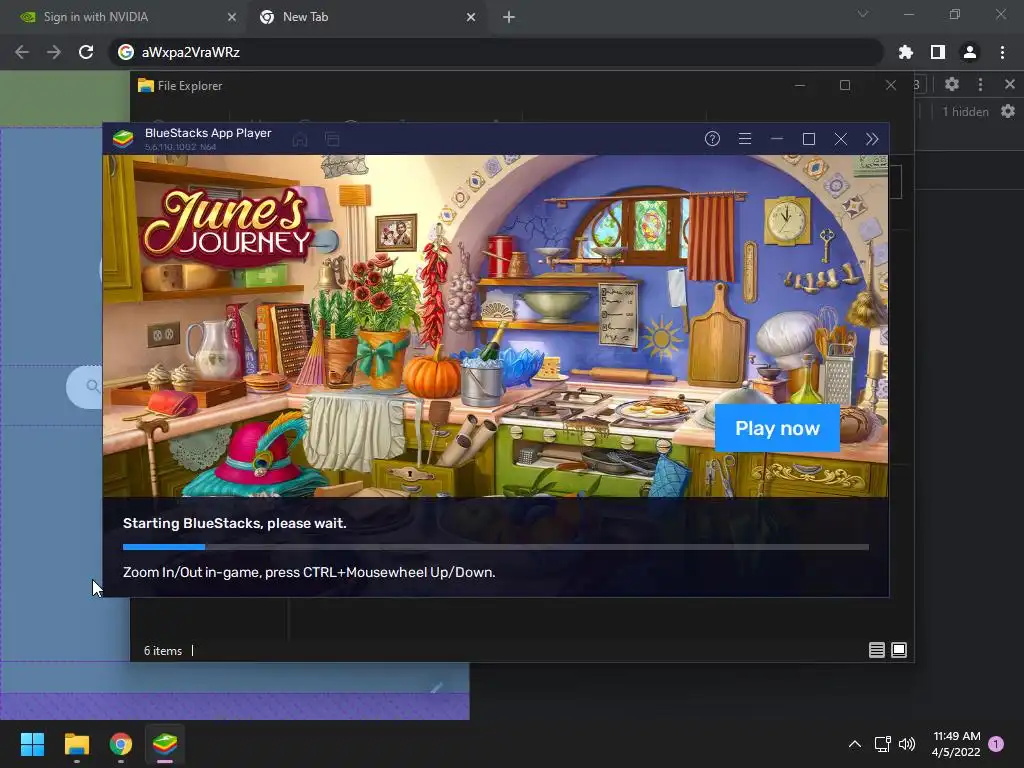Open the BlueStacks hamburger menu

coord(744,138)
